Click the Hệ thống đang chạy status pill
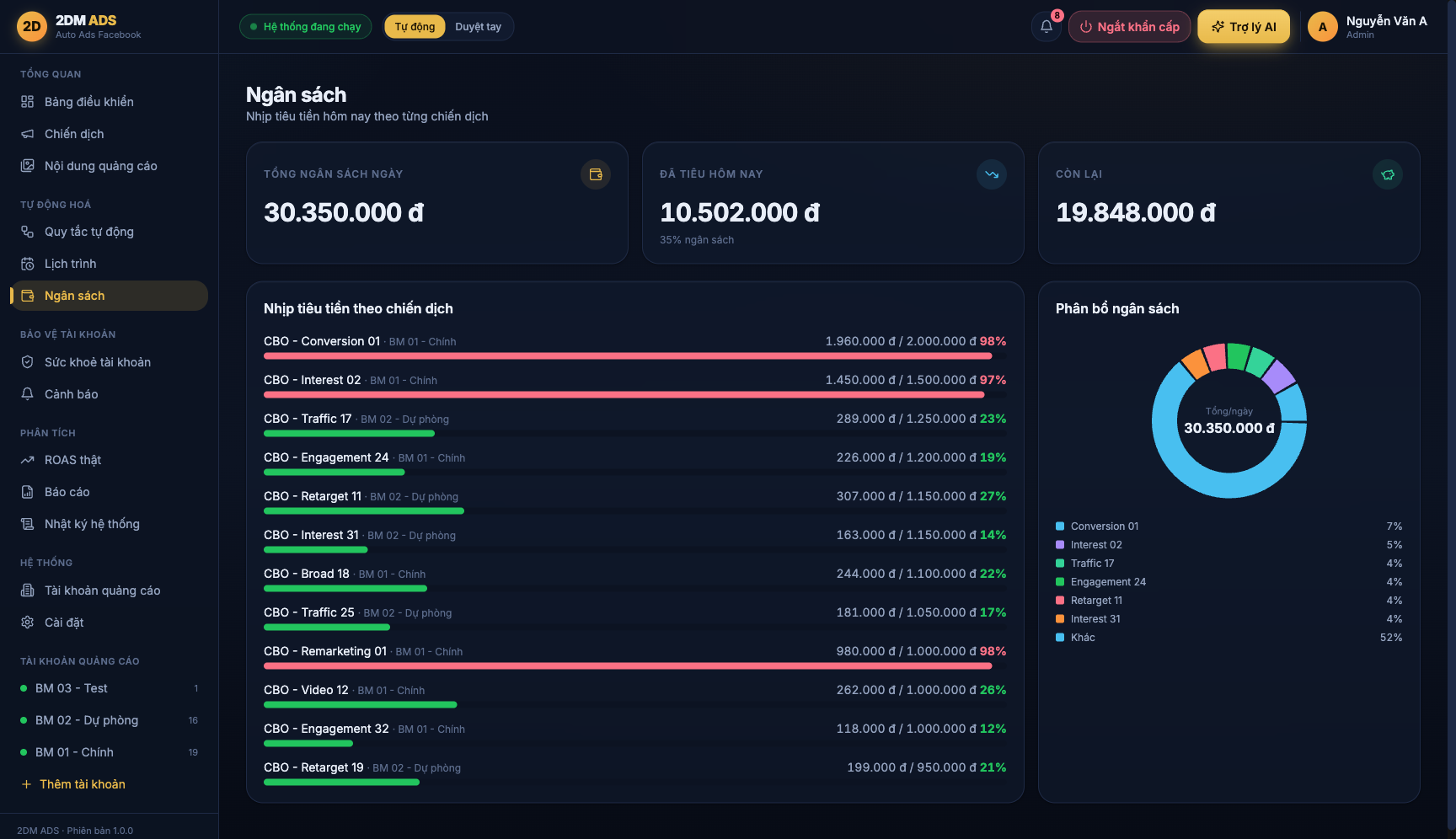This screenshot has width=1456, height=839. click(x=306, y=26)
